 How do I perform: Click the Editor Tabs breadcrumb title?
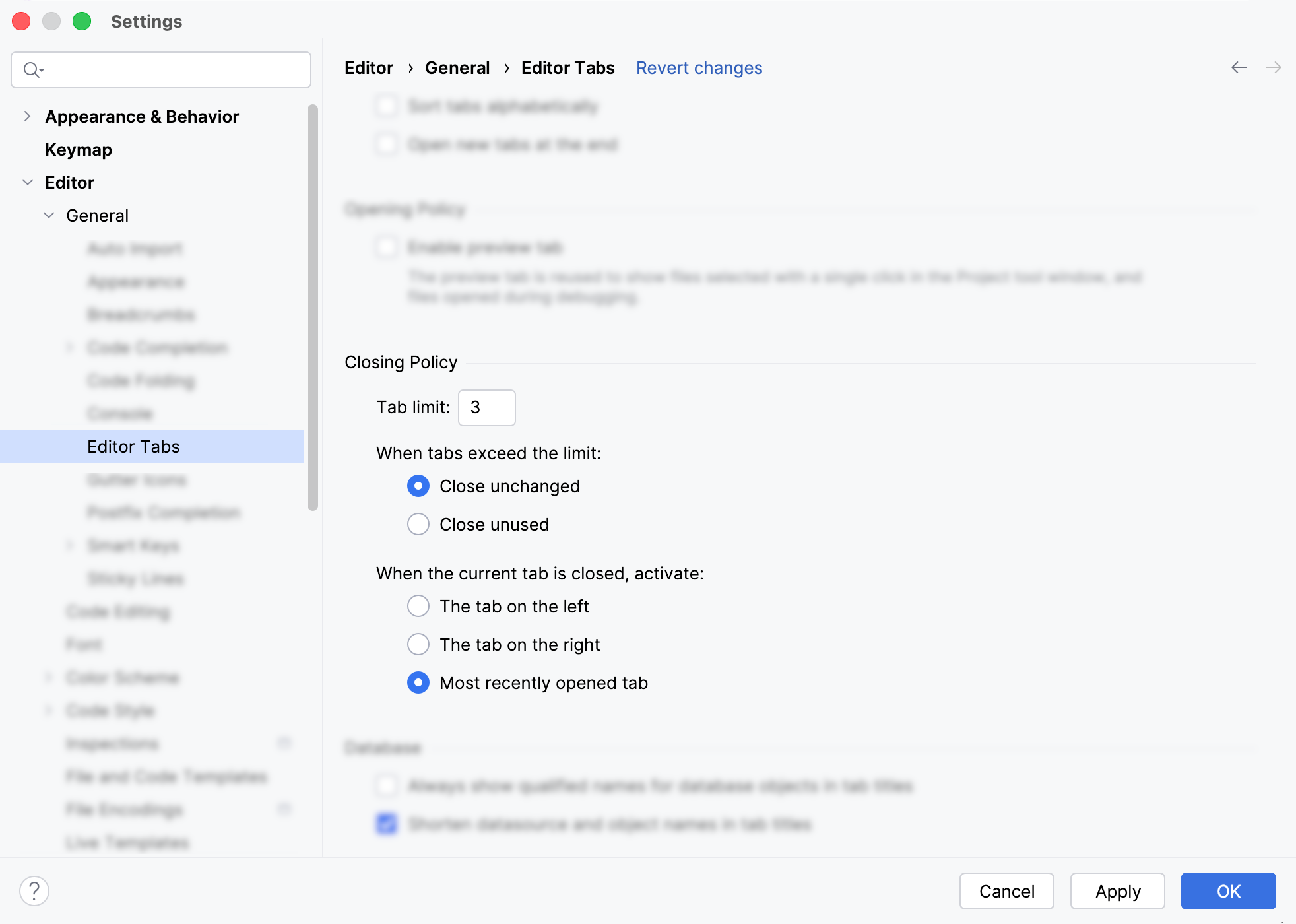[568, 68]
